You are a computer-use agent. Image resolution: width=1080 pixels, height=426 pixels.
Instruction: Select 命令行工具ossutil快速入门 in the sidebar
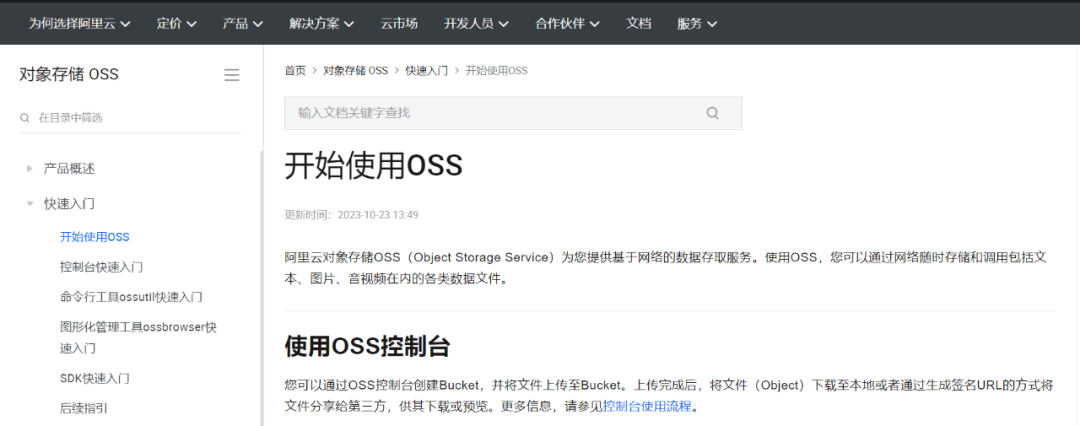tap(131, 297)
